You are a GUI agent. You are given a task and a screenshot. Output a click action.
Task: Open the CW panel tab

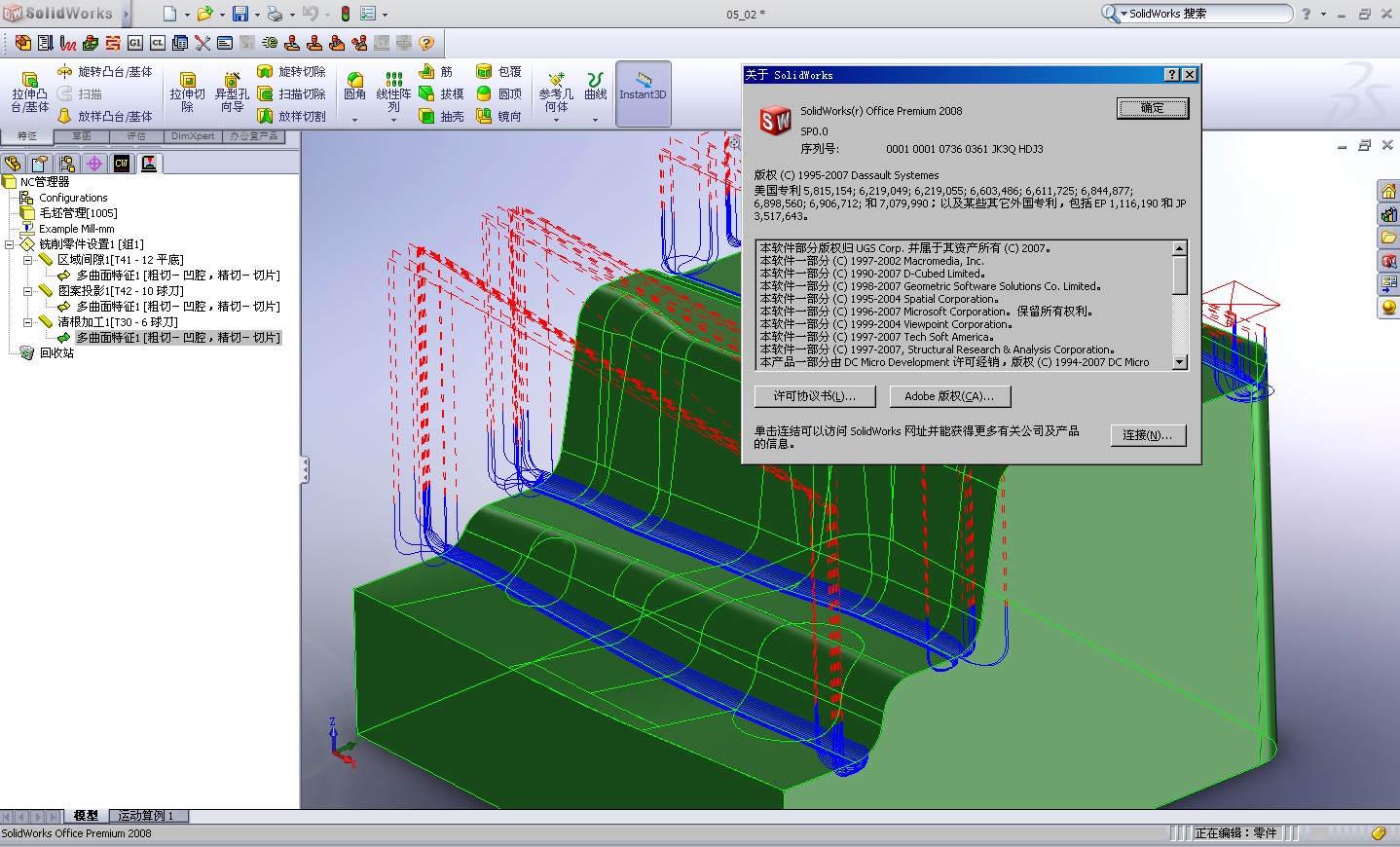(x=122, y=164)
